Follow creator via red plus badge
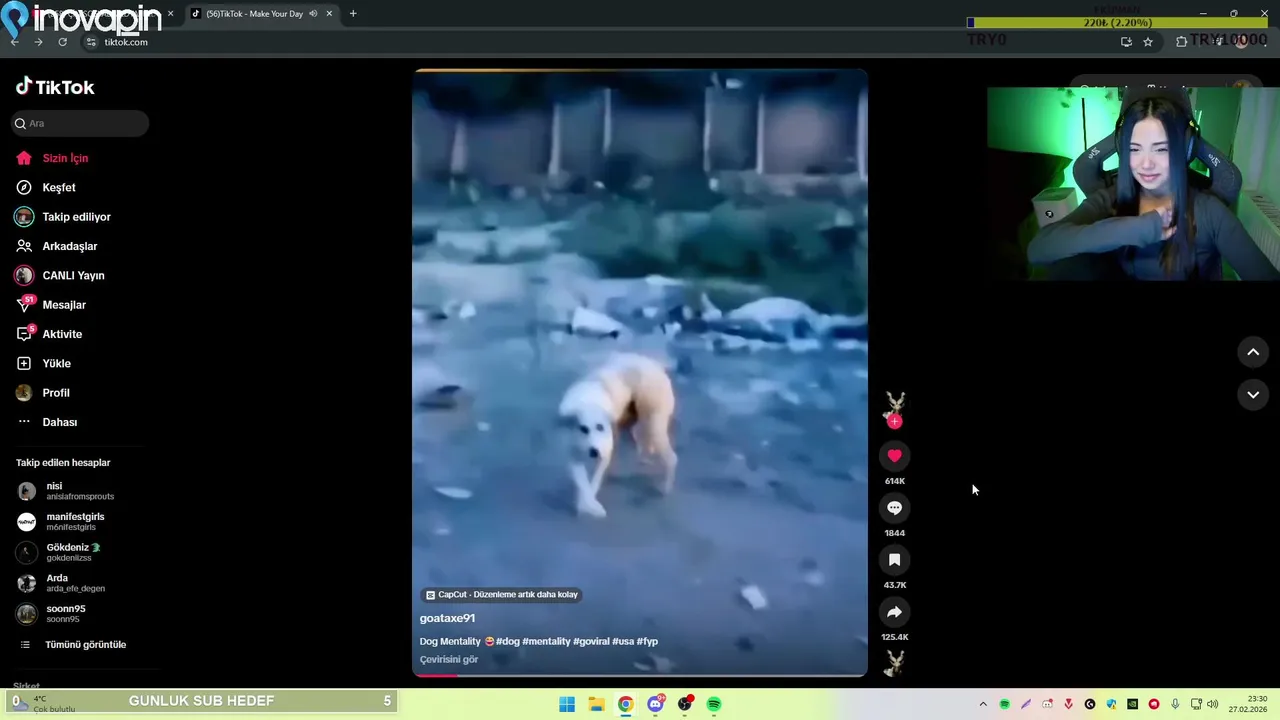Image resolution: width=1280 pixels, height=720 pixels. 894,422
